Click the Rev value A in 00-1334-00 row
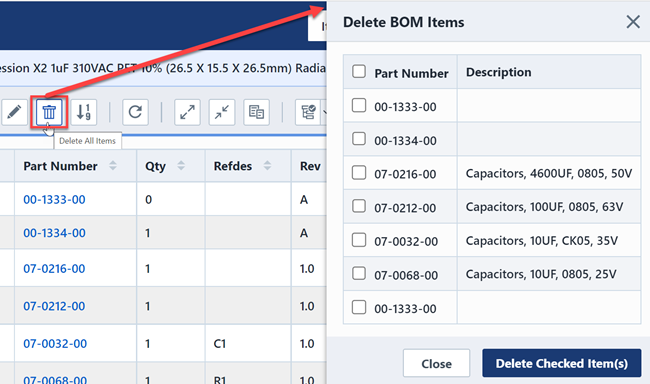 [x=304, y=233]
